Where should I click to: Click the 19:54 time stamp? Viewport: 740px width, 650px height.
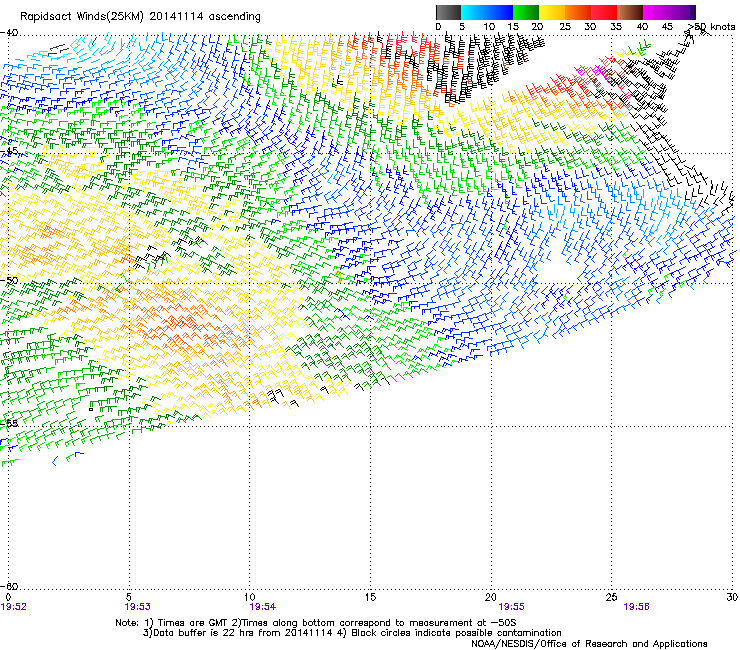pyautogui.click(x=262, y=607)
